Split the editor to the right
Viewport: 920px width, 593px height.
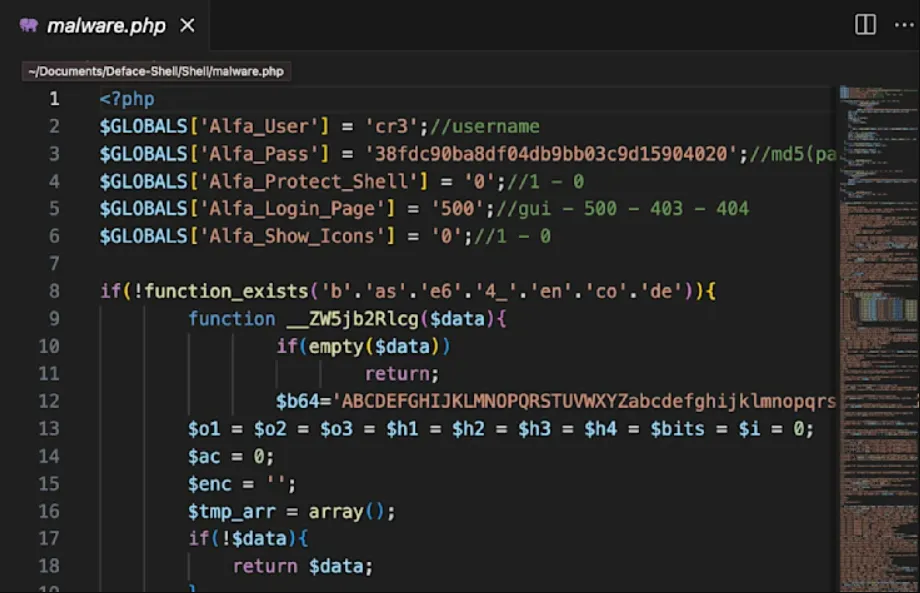pyautogui.click(x=865, y=25)
